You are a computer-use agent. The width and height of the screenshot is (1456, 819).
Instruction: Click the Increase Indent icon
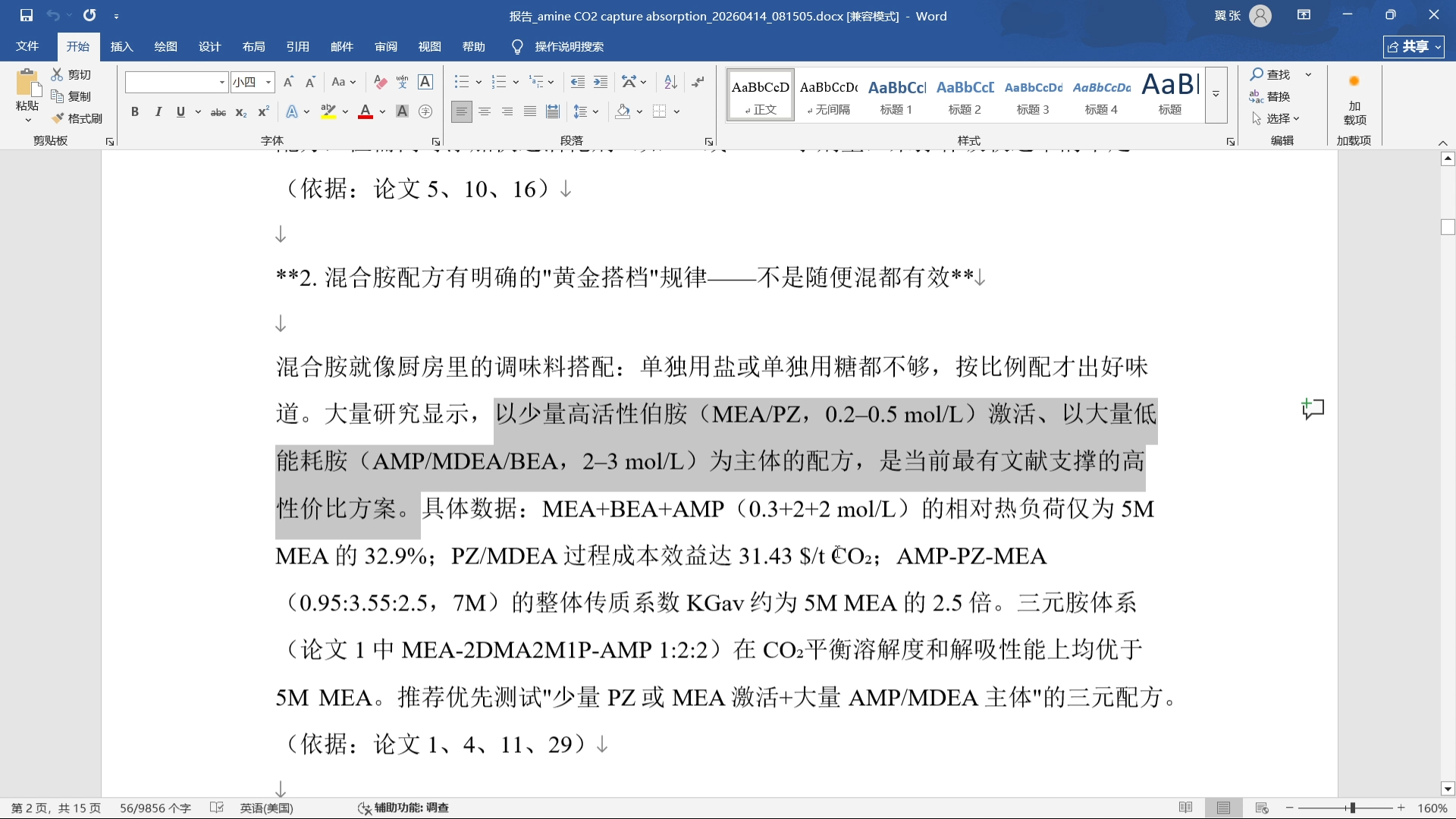601,82
